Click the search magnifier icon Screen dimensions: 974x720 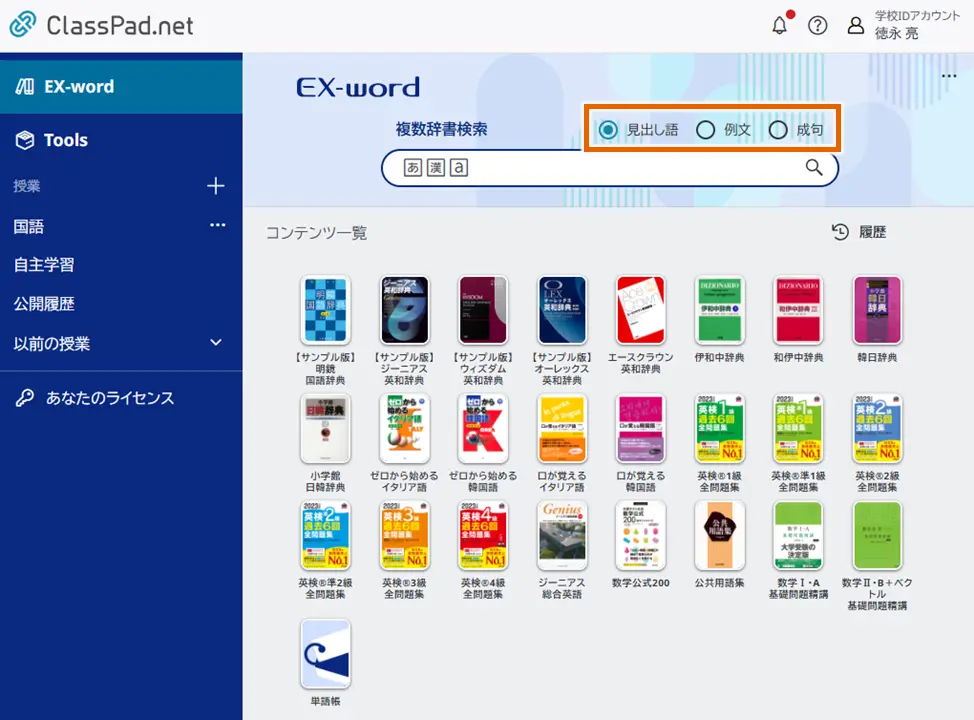813,168
